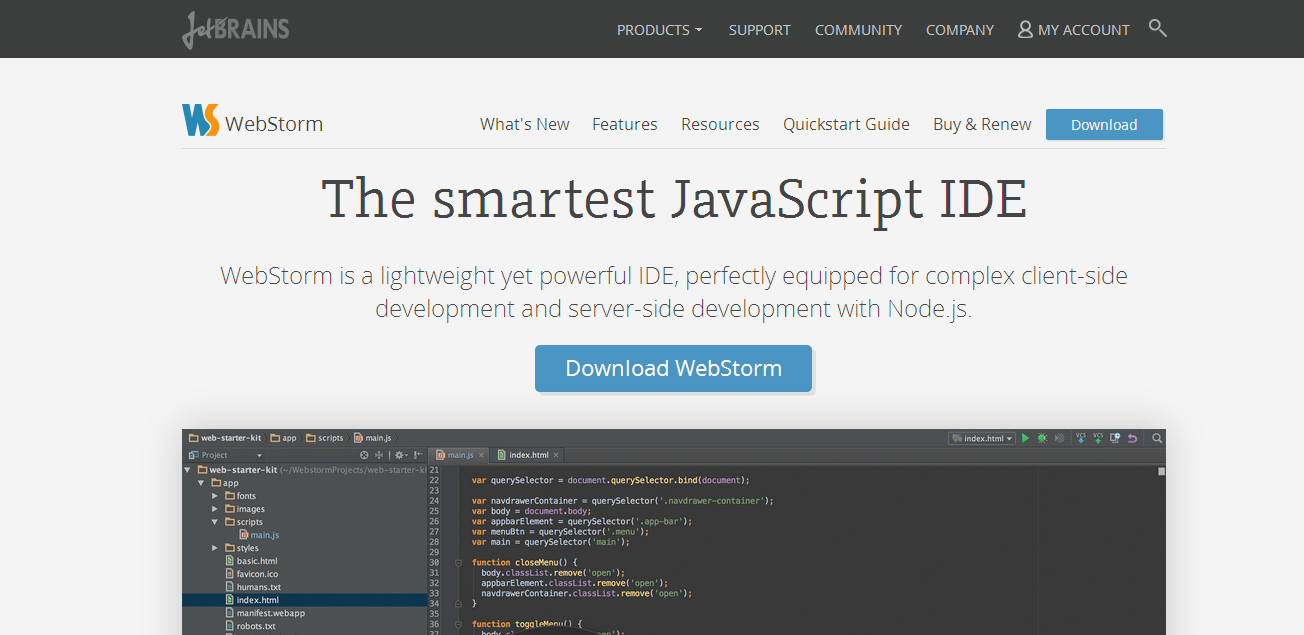
Task: Open the index.html run configuration dropdown
Action: pos(983,438)
